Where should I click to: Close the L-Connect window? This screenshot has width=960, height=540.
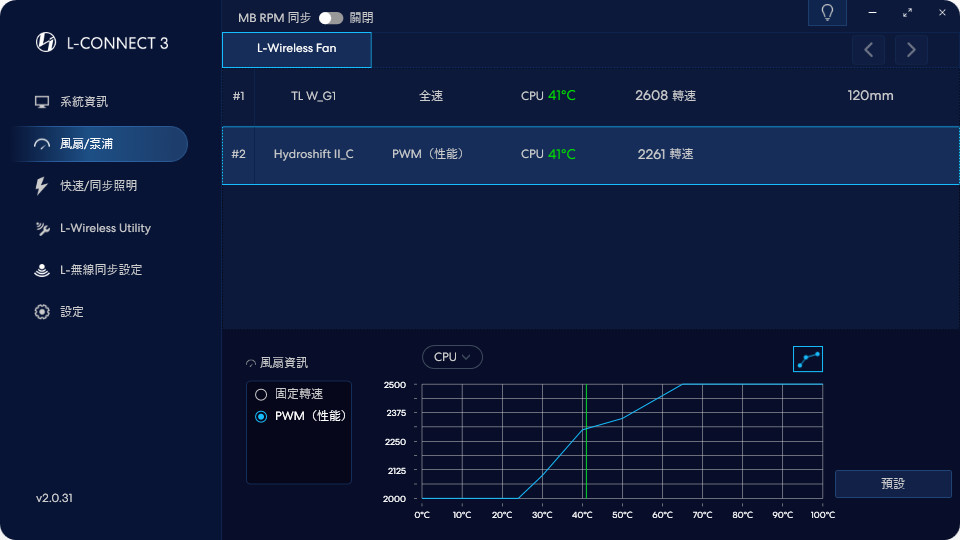click(942, 13)
